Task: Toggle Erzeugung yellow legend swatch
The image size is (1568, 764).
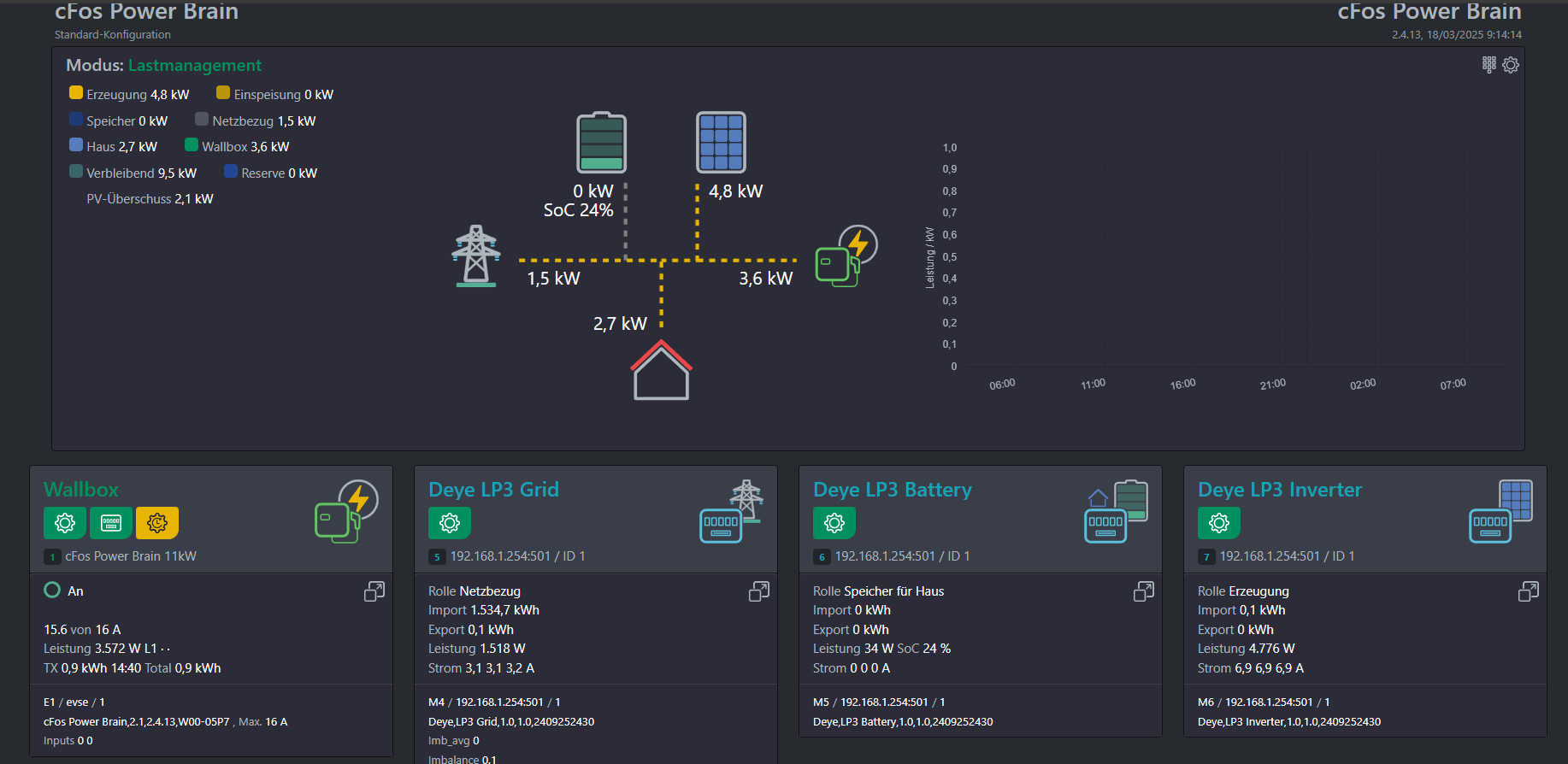Action: coord(76,93)
